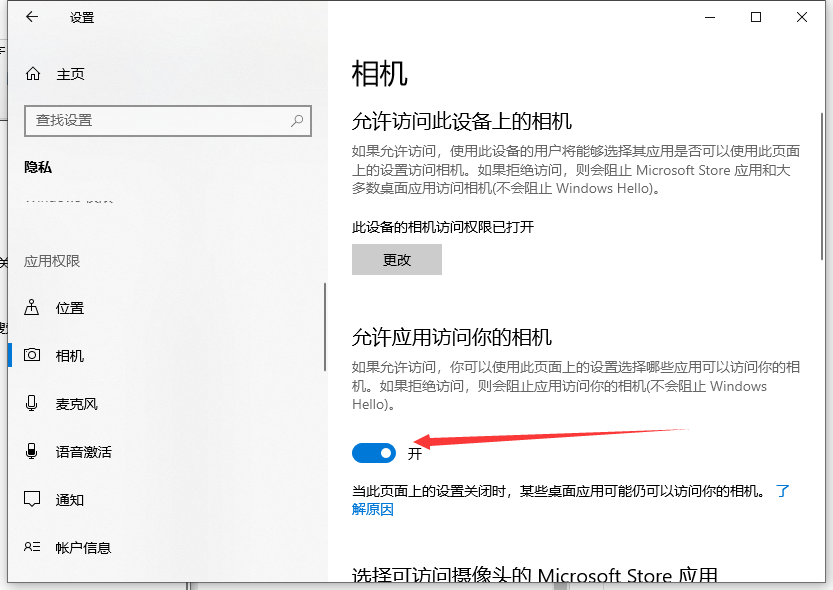
Task: Click the location pin icon in the sidebar
Action: pos(33,308)
